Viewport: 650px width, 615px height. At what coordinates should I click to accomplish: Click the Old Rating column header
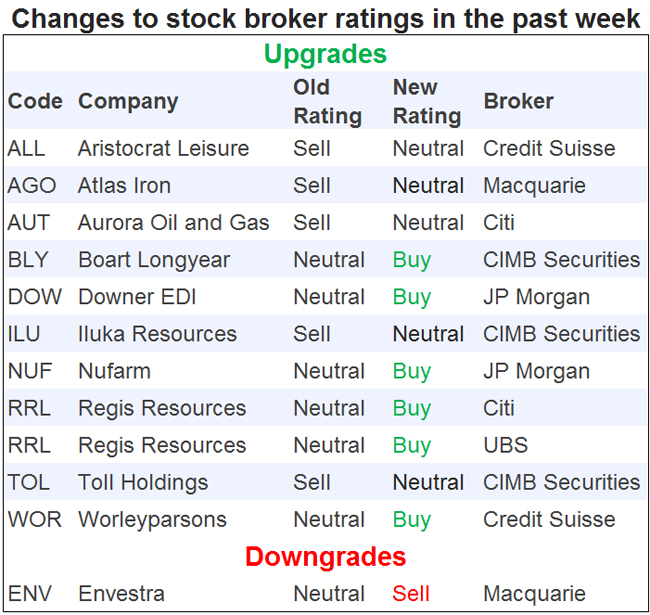(x=327, y=101)
